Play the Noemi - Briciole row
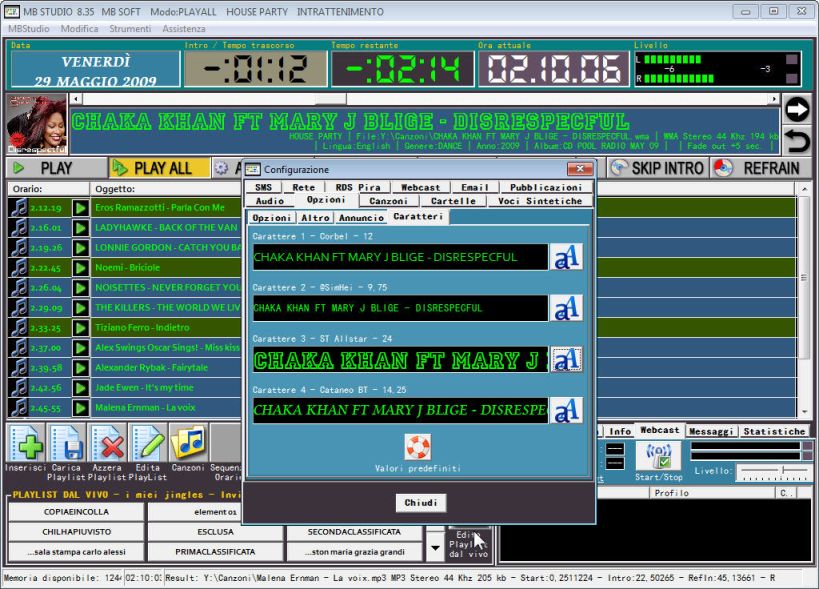819x589 pixels. point(80,268)
